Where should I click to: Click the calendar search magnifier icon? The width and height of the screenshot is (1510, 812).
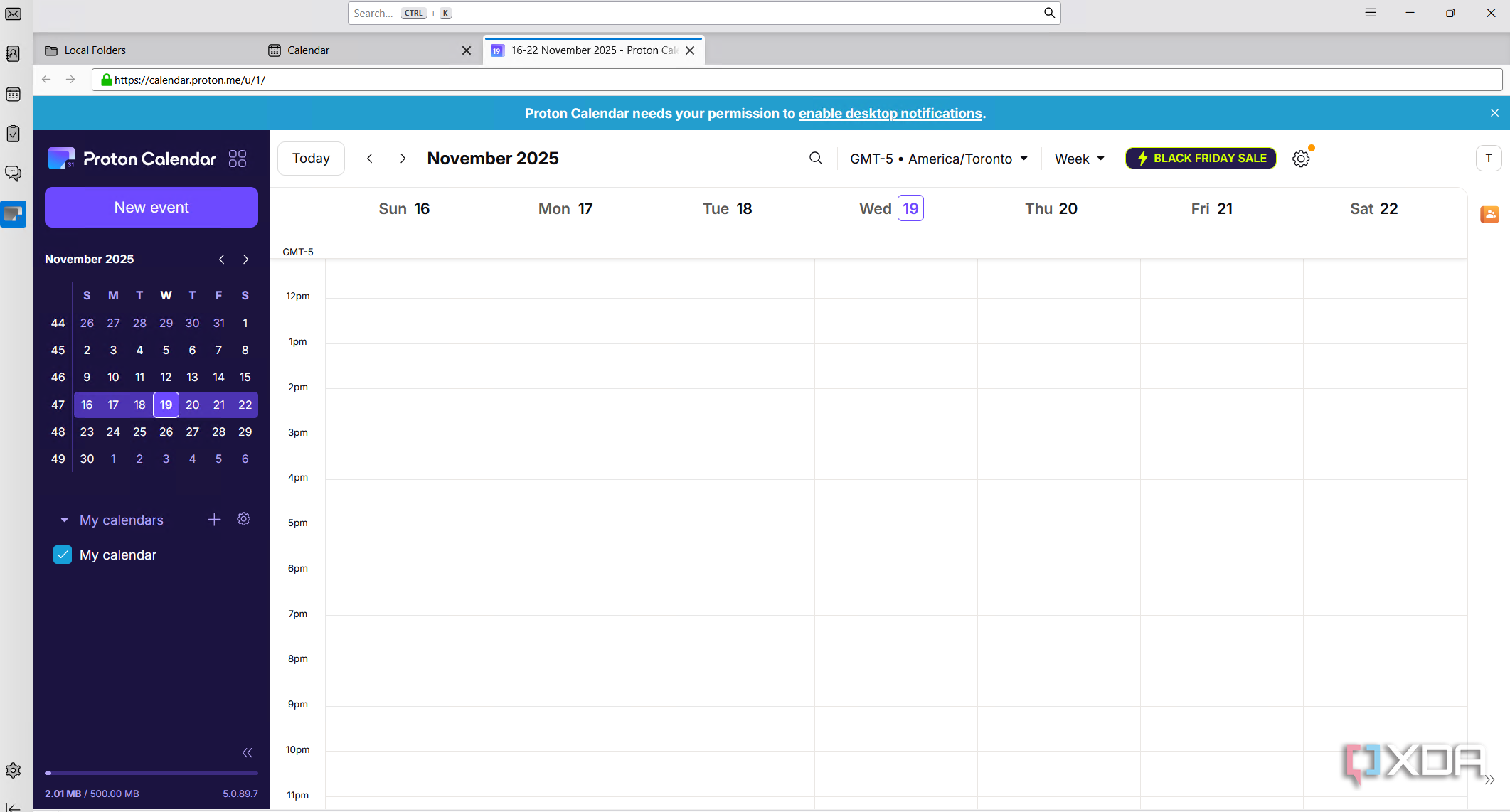[816, 159]
